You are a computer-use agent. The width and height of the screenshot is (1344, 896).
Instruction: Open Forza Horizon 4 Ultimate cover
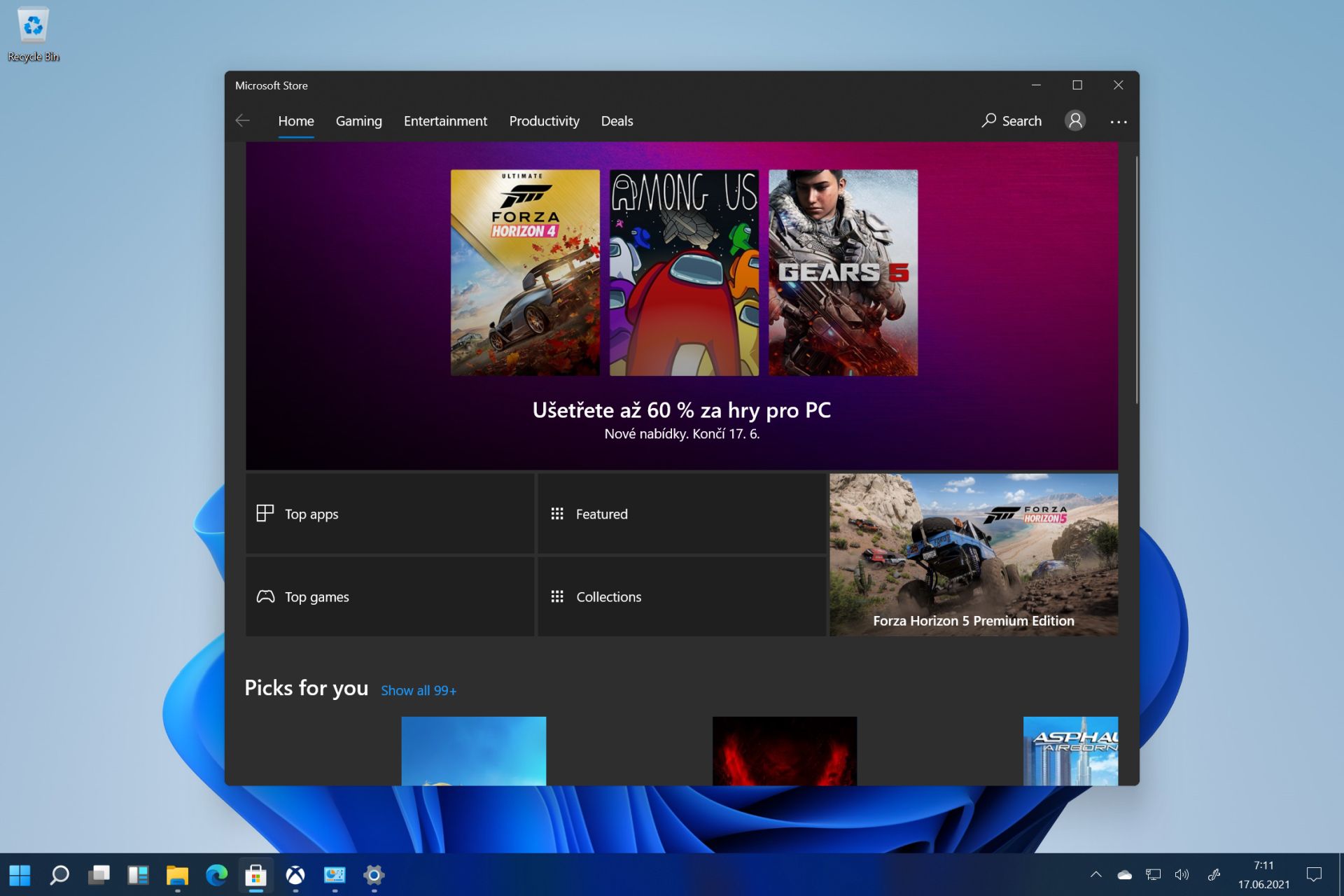(x=525, y=272)
